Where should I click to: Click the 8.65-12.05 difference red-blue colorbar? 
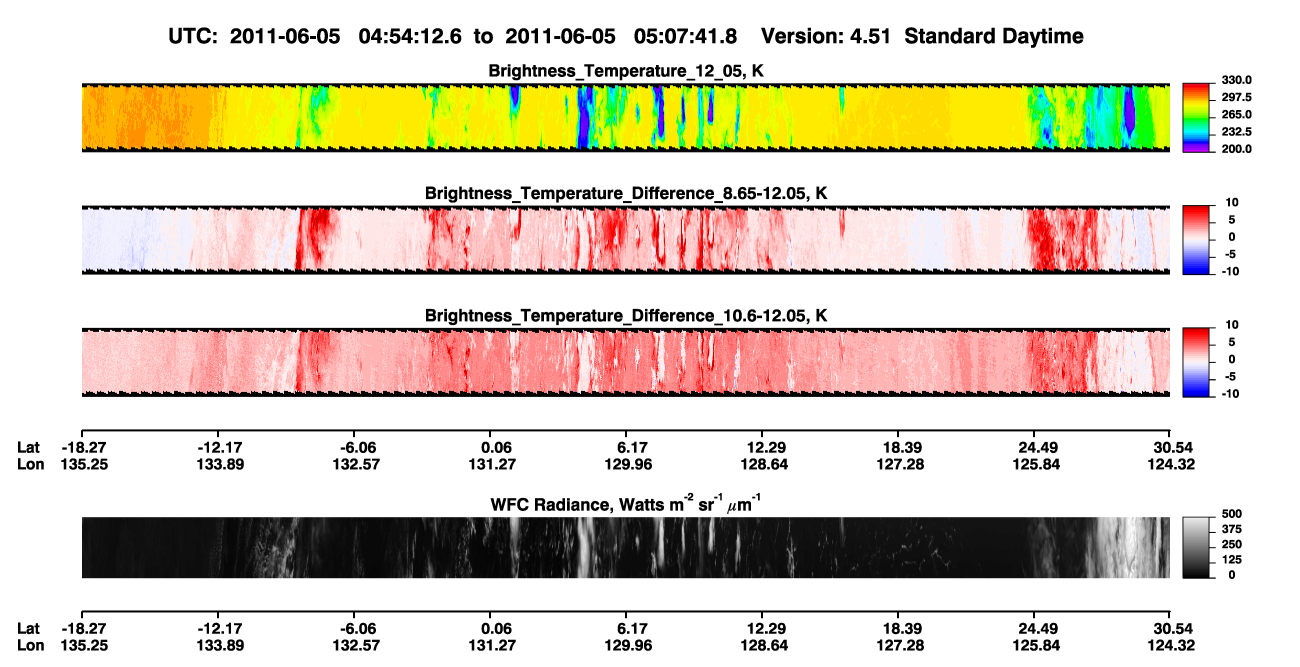1196,240
